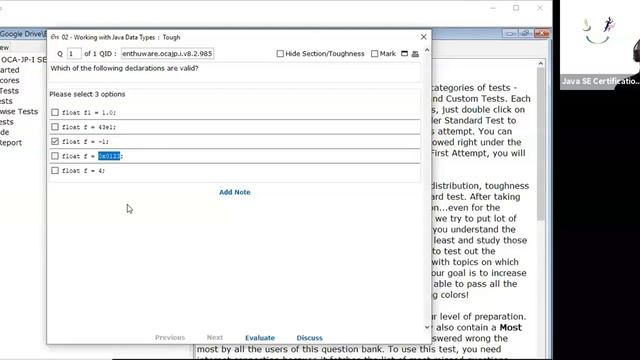Uncheck the 'float f = -1;' option
640x360 pixels.
(x=55, y=142)
